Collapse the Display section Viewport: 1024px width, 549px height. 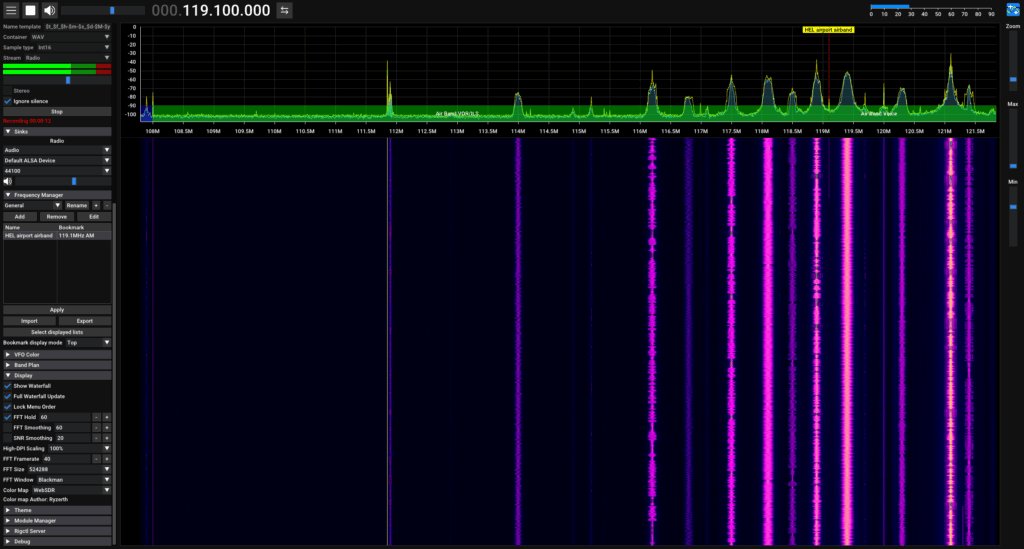tap(57, 376)
